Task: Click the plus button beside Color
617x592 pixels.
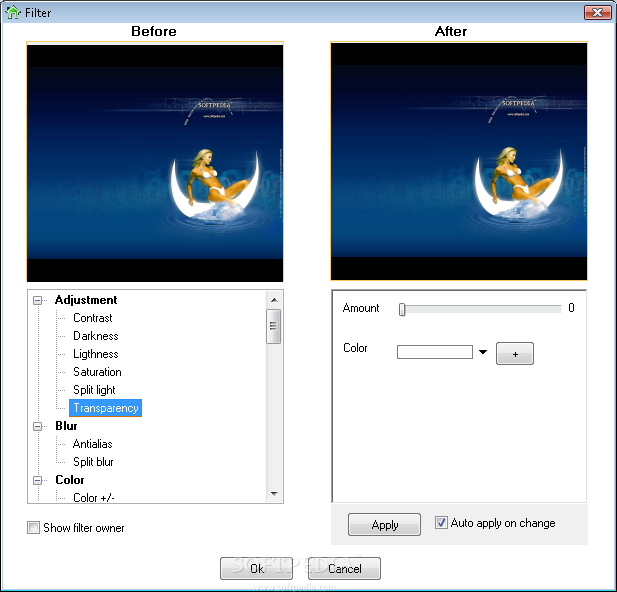Action: [515, 353]
